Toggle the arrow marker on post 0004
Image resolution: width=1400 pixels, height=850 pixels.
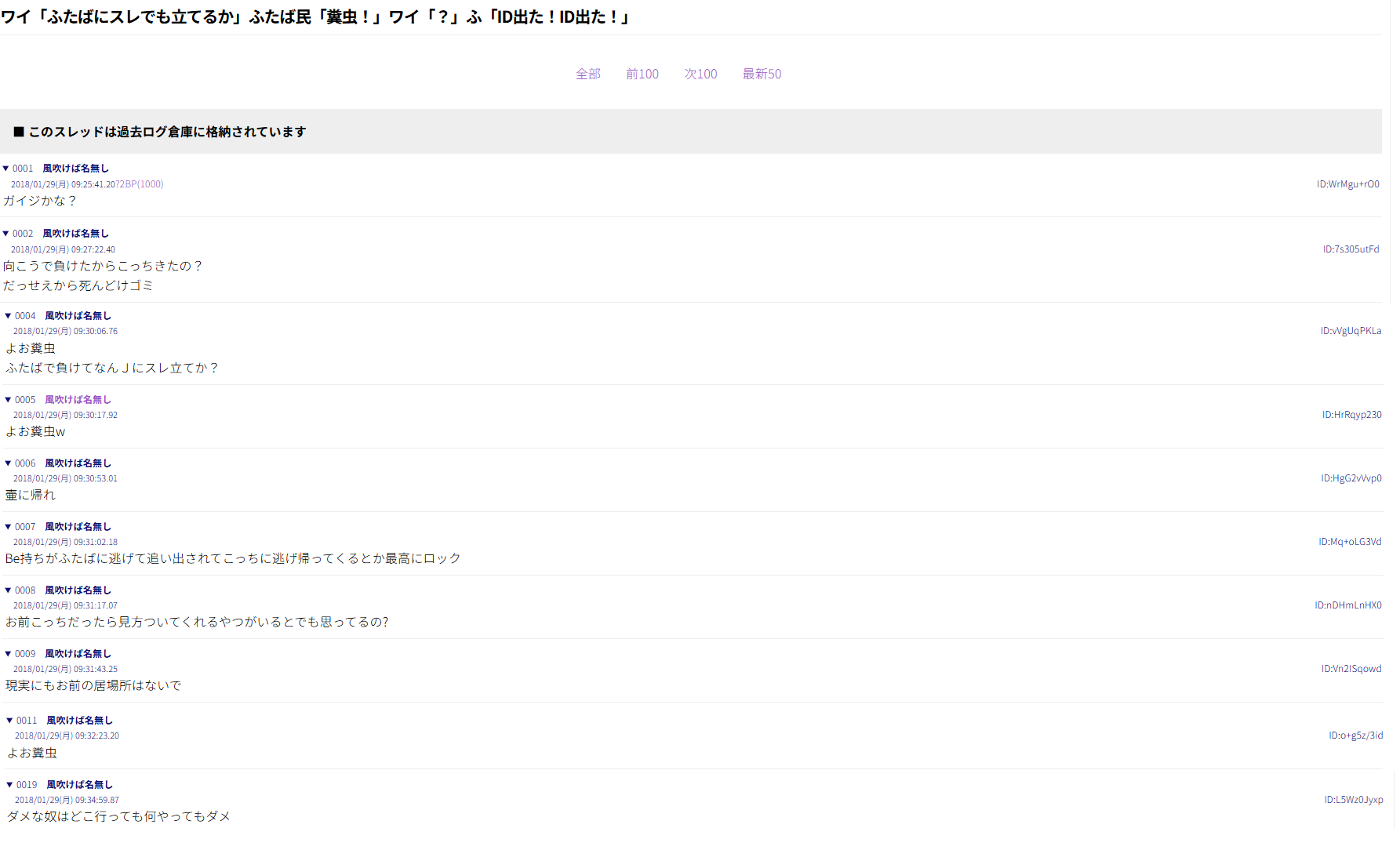[x=8, y=316]
